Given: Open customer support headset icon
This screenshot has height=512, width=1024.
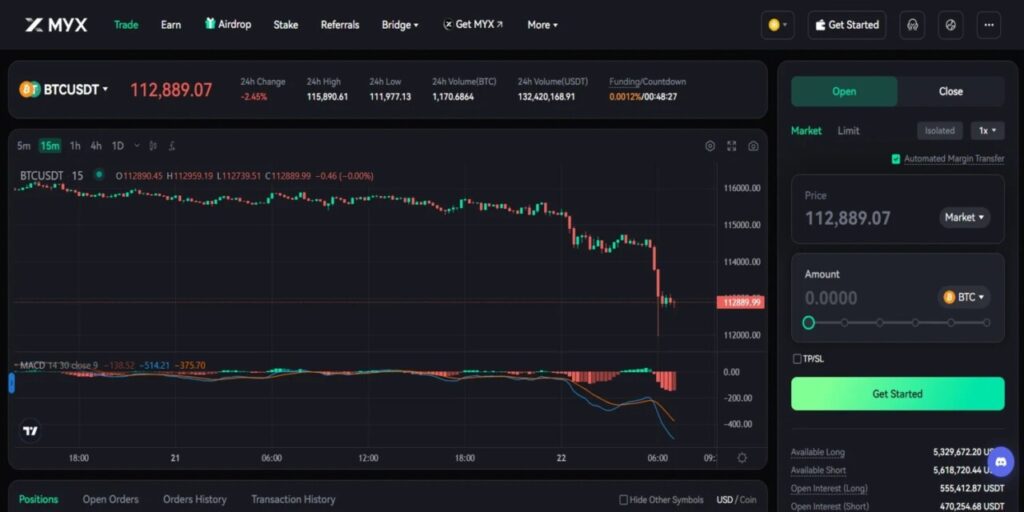Looking at the screenshot, I should click(x=911, y=25).
